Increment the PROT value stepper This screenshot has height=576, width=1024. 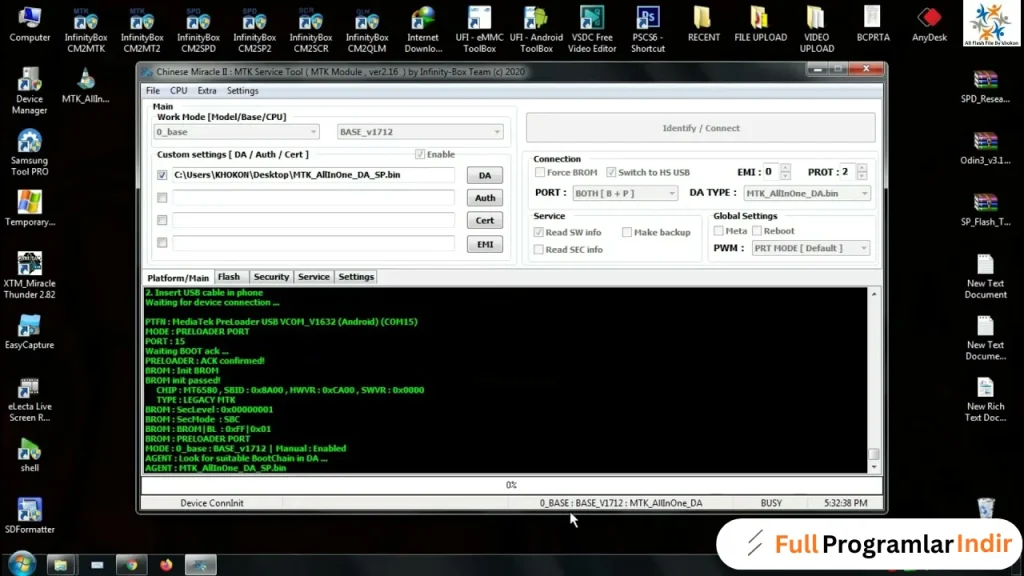[861, 168]
